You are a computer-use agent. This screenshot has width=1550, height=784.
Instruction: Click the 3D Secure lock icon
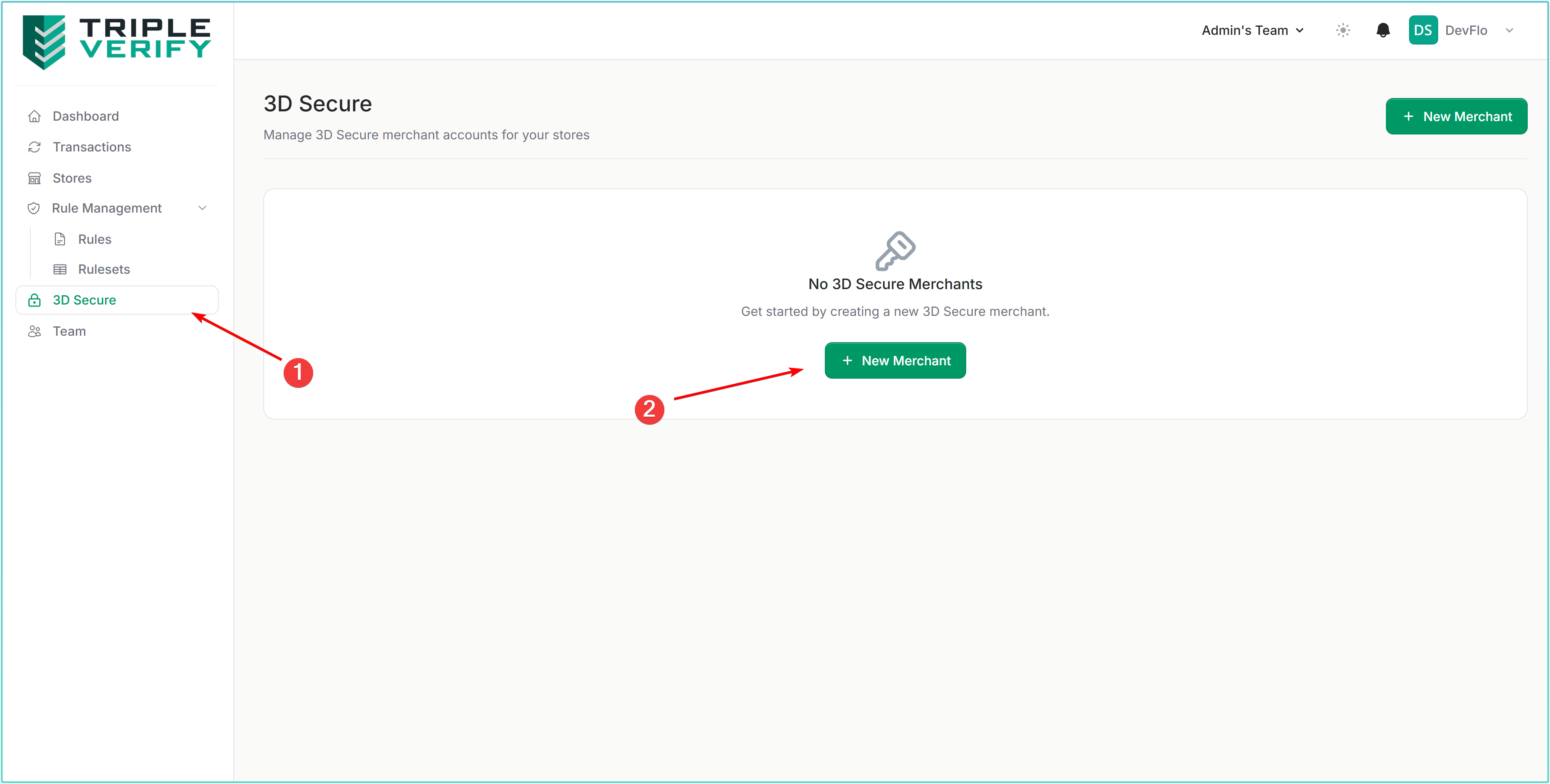pyautogui.click(x=34, y=300)
